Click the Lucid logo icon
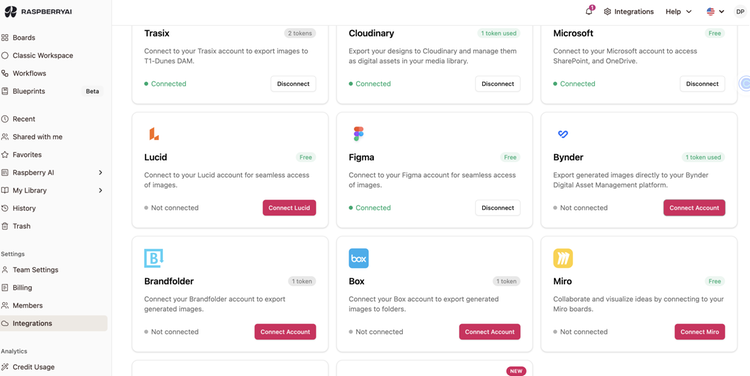The width and height of the screenshot is (750, 376). tap(154, 134)
